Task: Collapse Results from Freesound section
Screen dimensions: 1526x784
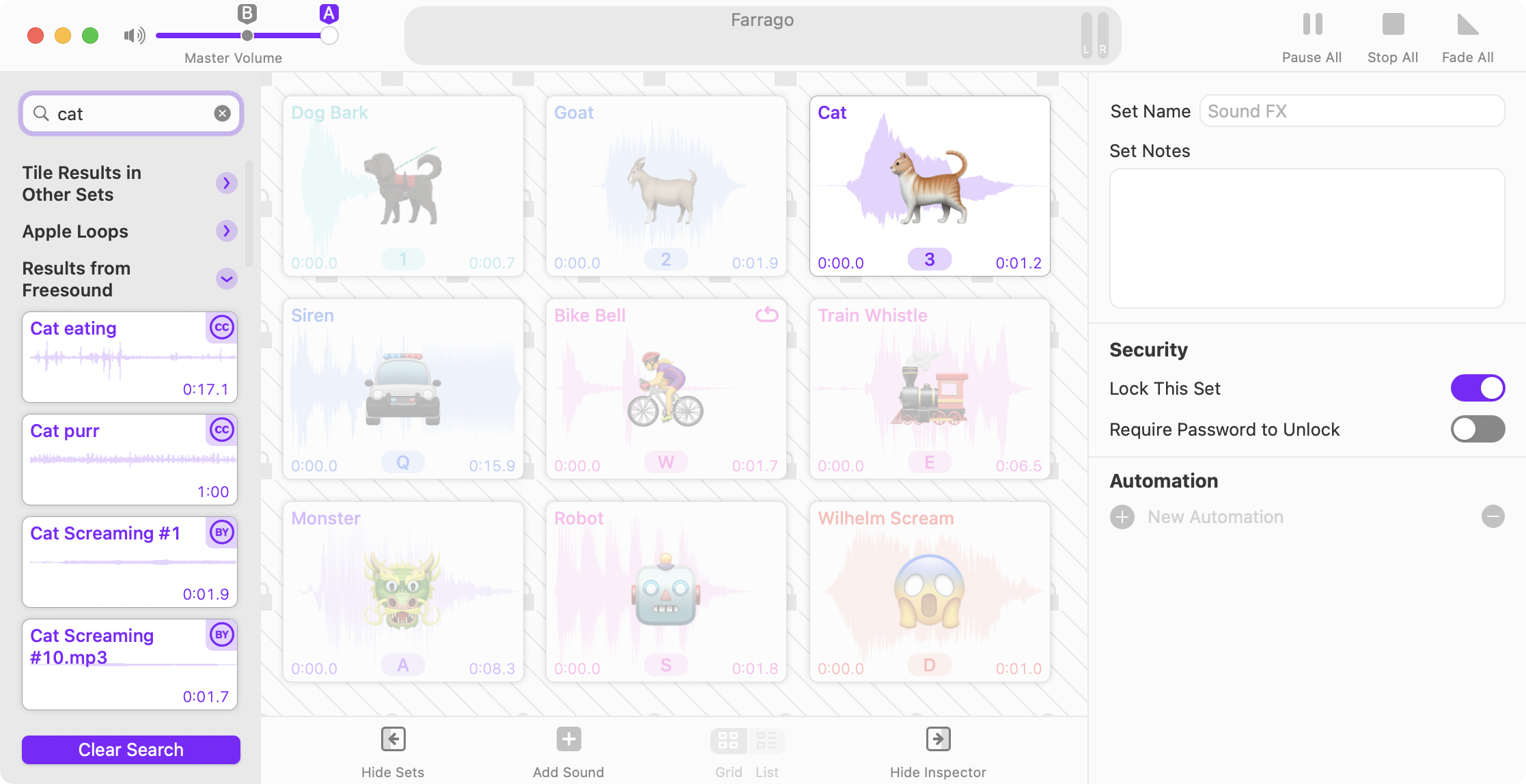Action: tap(226, 279)
